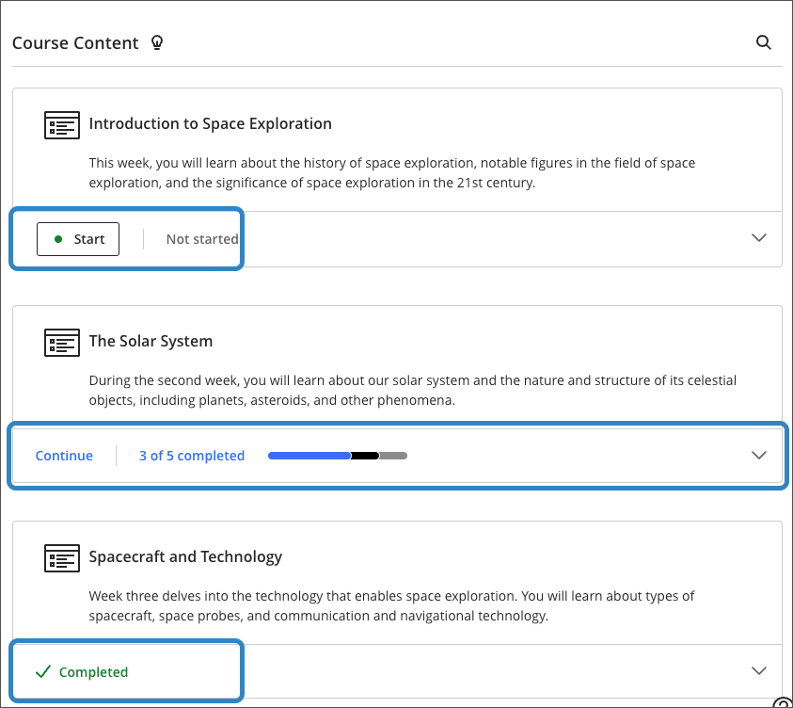Expand the Introduction to Space Exploration module chevron
The image size is (793, 708).
(x=759, y=238)
